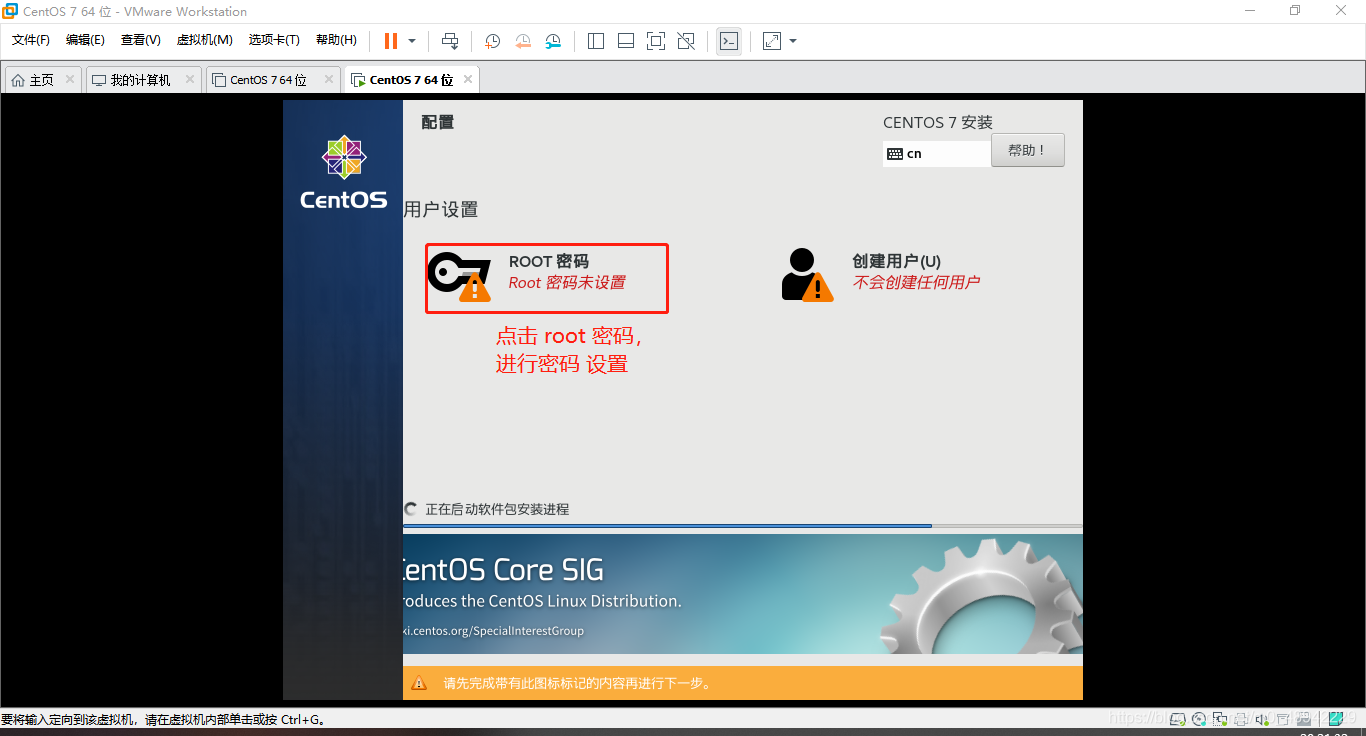Viewport: 1366px width, 736px height.
Task: Open the snapshot manager
Action: coord(553,41)
